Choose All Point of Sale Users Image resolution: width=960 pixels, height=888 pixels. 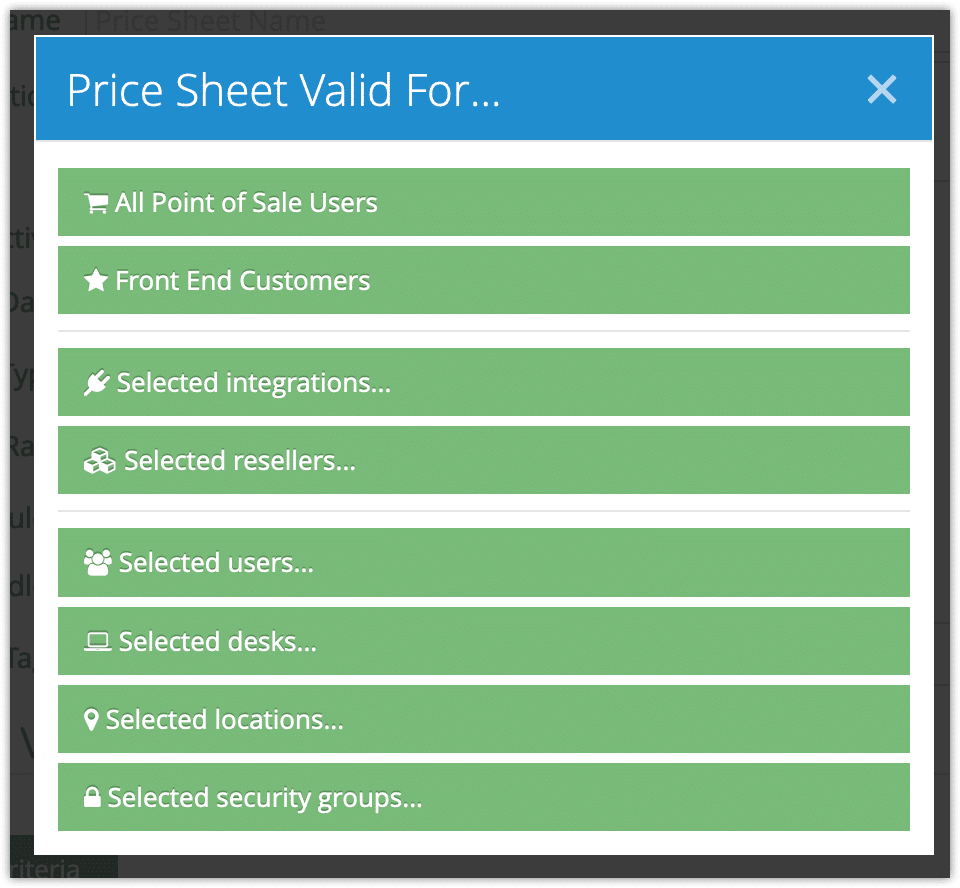[x=484, y=202]
